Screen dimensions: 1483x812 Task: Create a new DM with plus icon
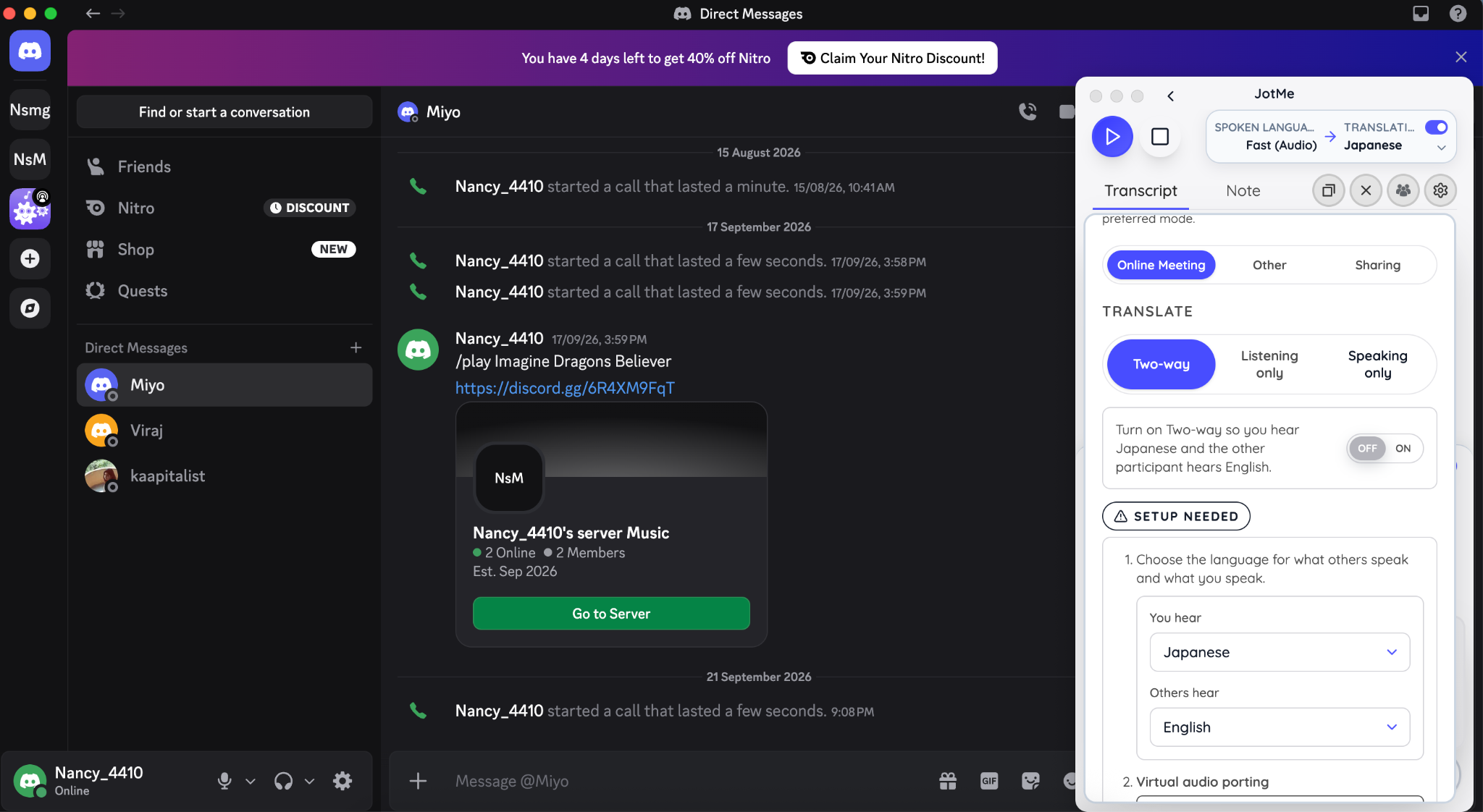tap(356, 347)
